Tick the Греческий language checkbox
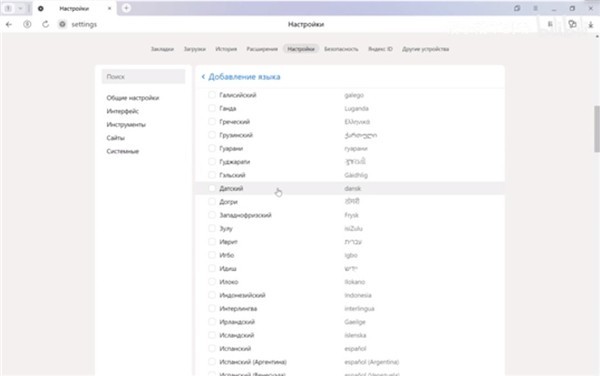The height and width of the screenshot is (376, 600). [212, 122]
